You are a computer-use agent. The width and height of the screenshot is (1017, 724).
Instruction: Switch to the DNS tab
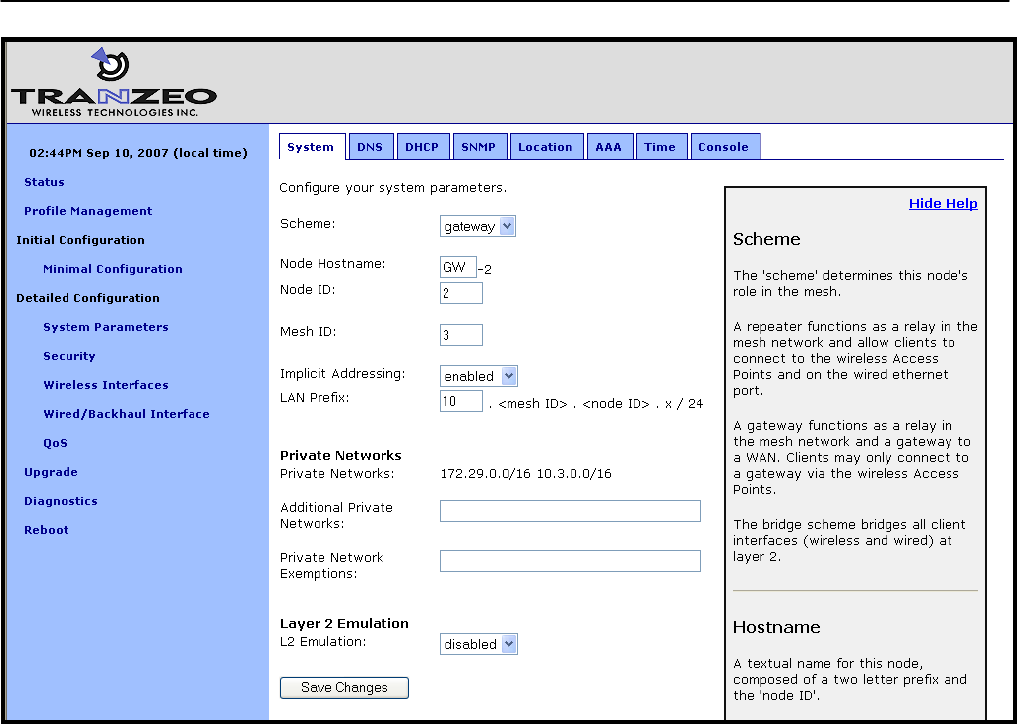tap(370, 147)
